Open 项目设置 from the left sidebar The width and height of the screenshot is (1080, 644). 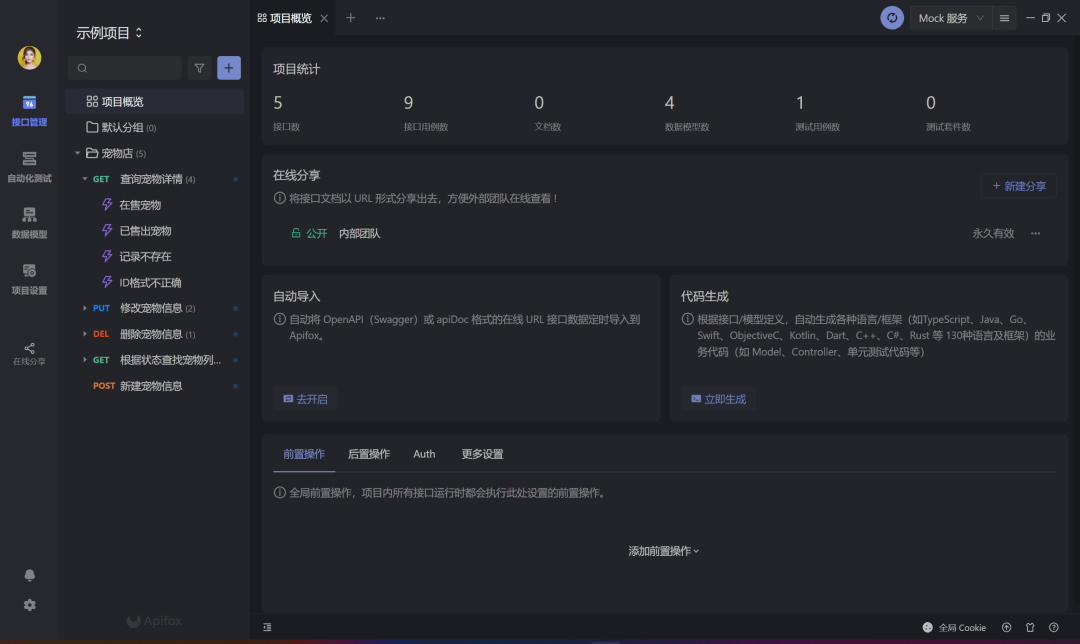click(x=29, y=278)
